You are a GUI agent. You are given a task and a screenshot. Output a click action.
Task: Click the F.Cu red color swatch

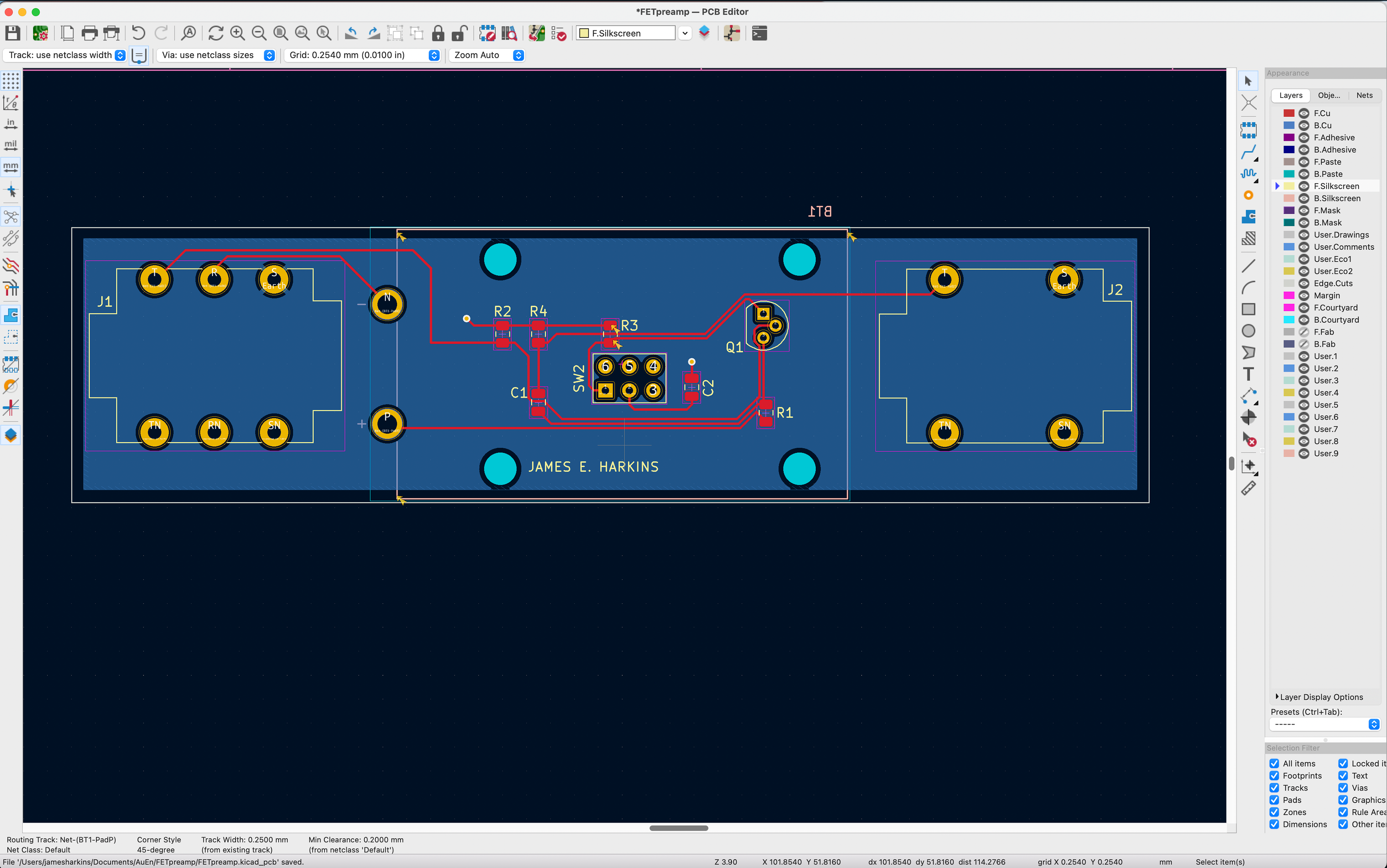click(x=1289, y=113)
